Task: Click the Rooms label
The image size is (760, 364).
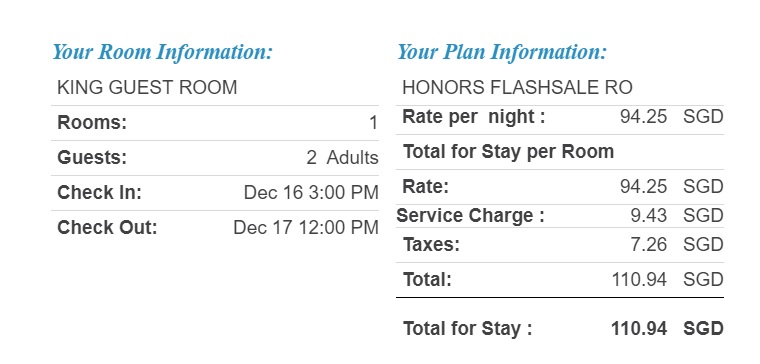Action: pos(92,123)
